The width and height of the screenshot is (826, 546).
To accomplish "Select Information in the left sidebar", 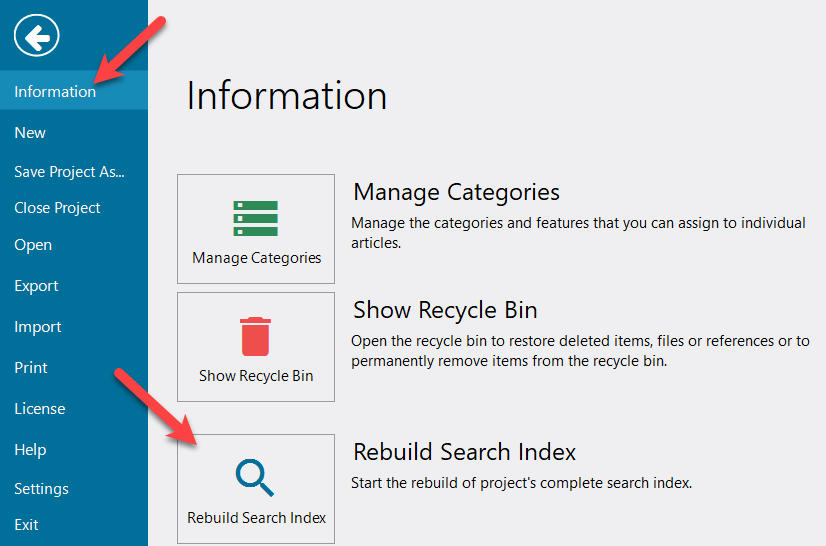I will (x=55, y=91).
